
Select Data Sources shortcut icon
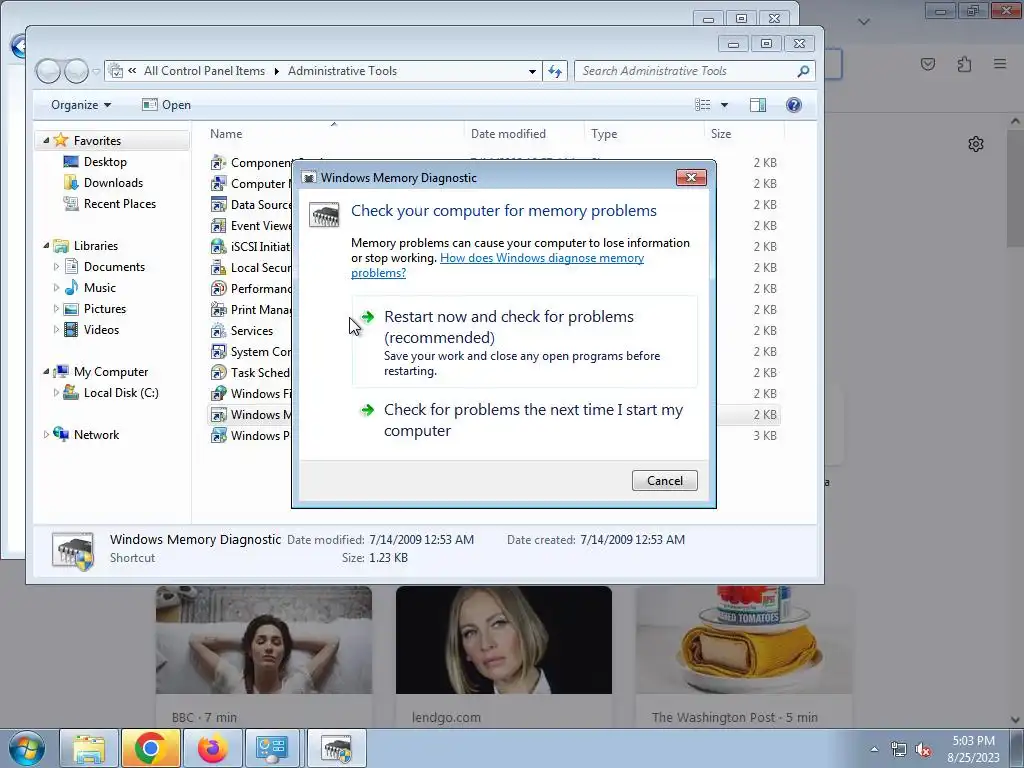[x=218, y=204]
